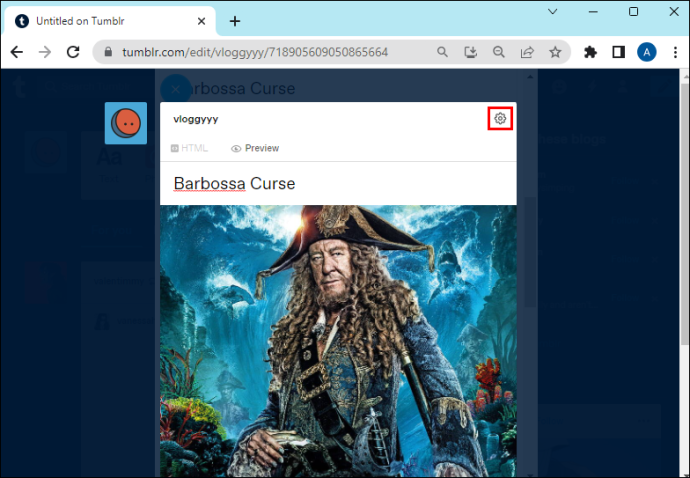Switch to HTML editor mode
This screenshot has height=478, width=690.
pyautogui.click(x=189, y=148)
